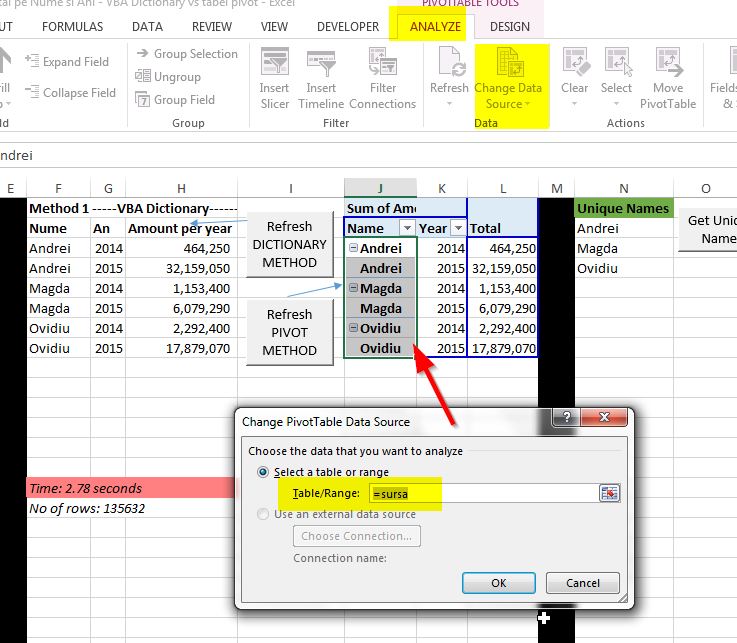Select column H header
This screenshot has width=737, height=643.
click(181, 188)
